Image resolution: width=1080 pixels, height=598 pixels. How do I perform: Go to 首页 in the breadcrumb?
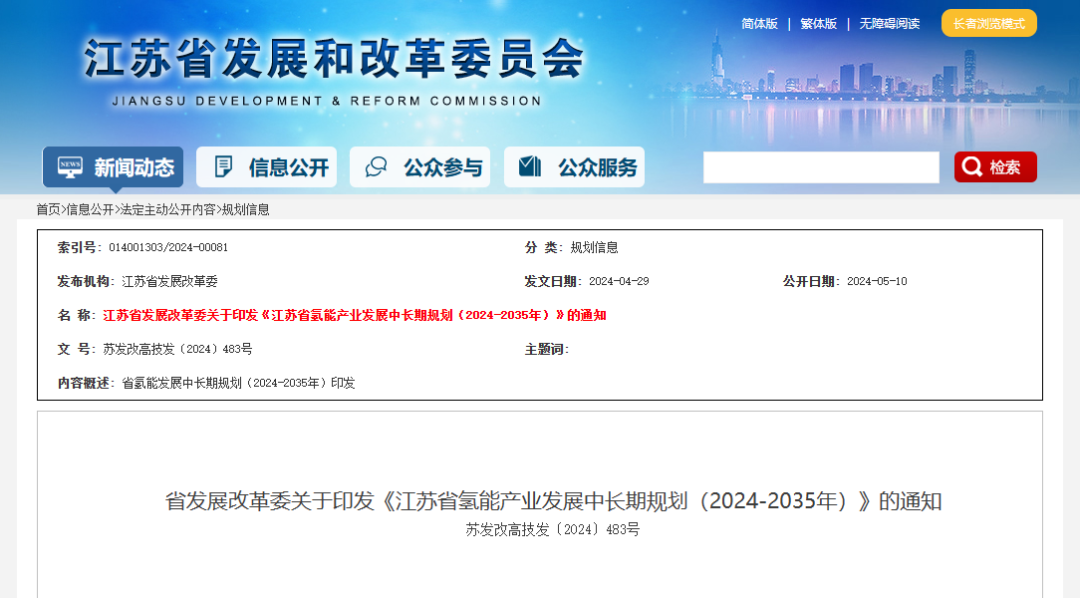point(48,209)
